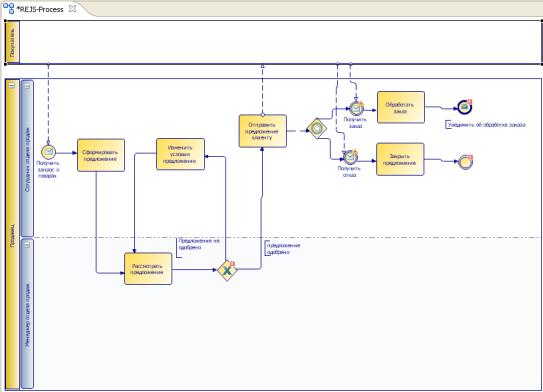The width and height of the screenshot is (543, 392).
Task: Select the Сотрудник отдела продаж lane label
Action: tap(28, 160)
